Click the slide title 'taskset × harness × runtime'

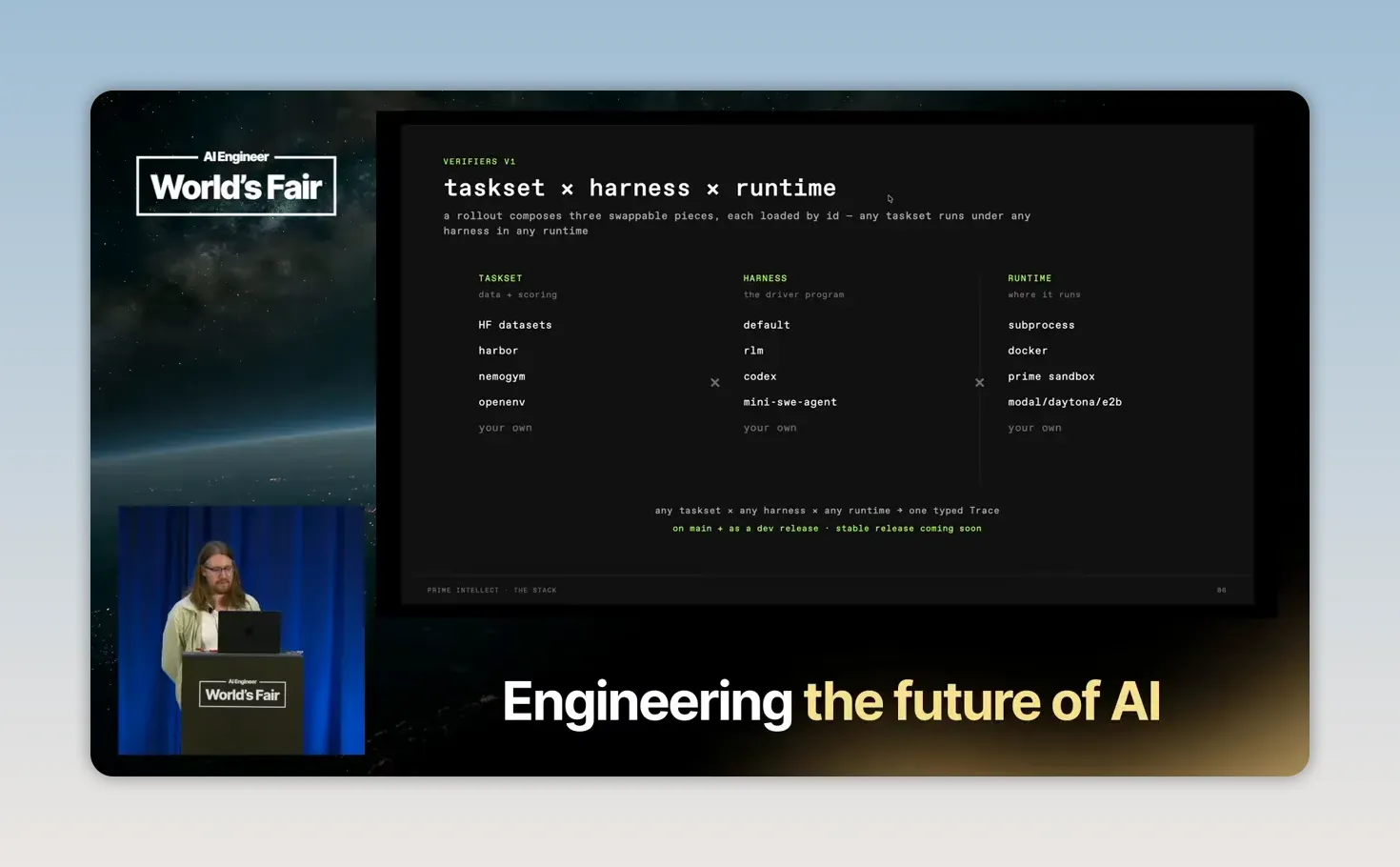[x=640, y=188]
